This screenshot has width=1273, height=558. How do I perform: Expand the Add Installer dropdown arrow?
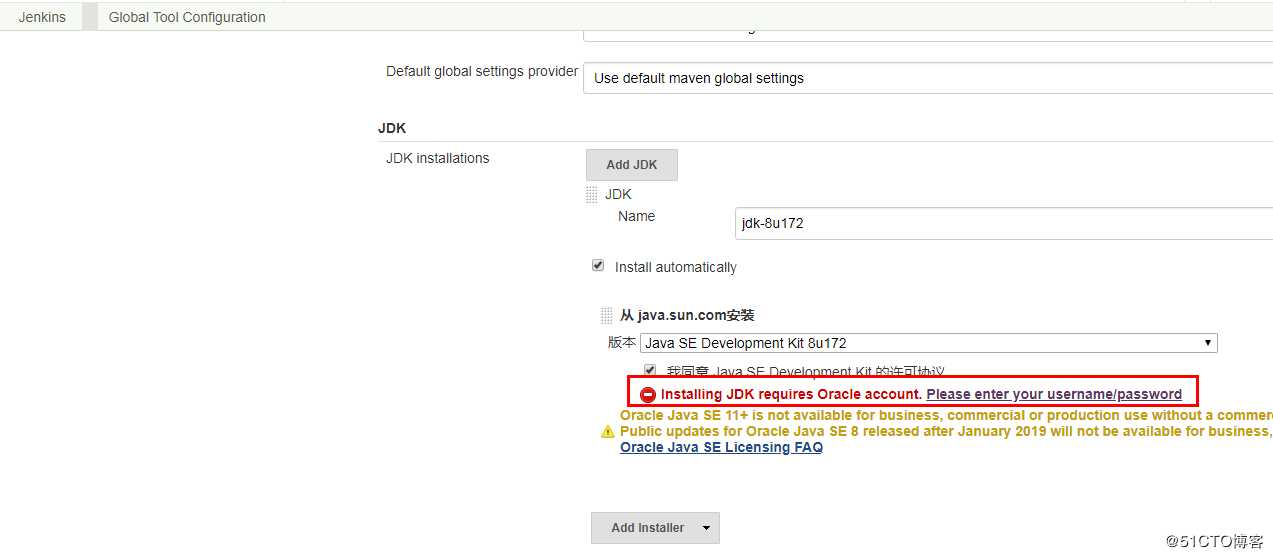(706, 528)
